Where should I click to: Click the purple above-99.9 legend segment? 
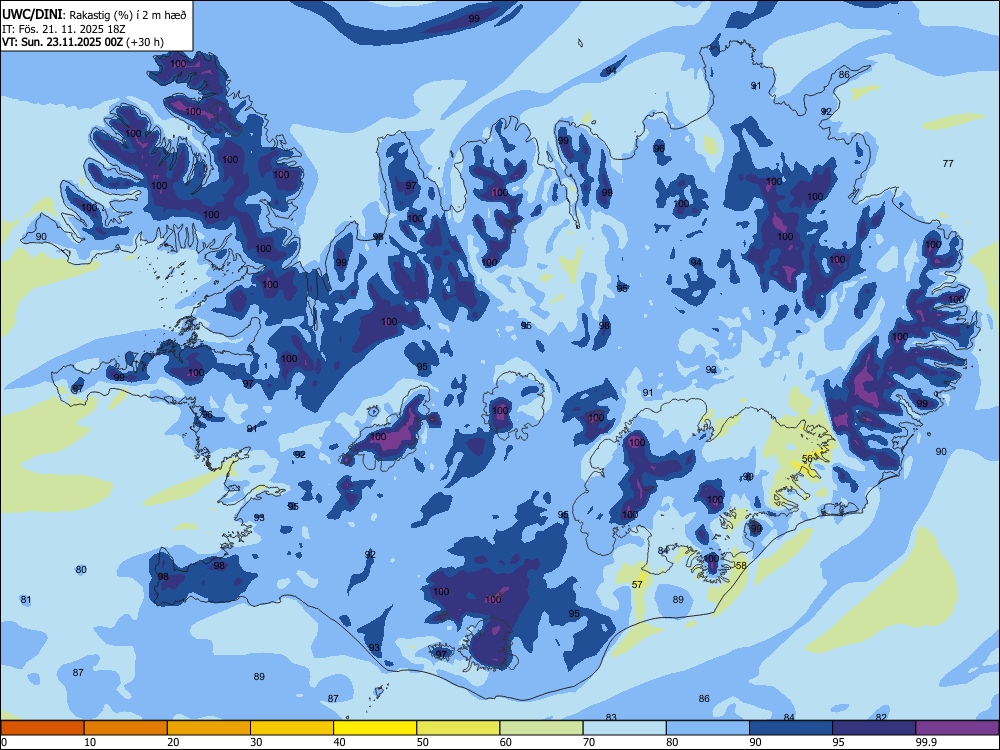[957, 728]
